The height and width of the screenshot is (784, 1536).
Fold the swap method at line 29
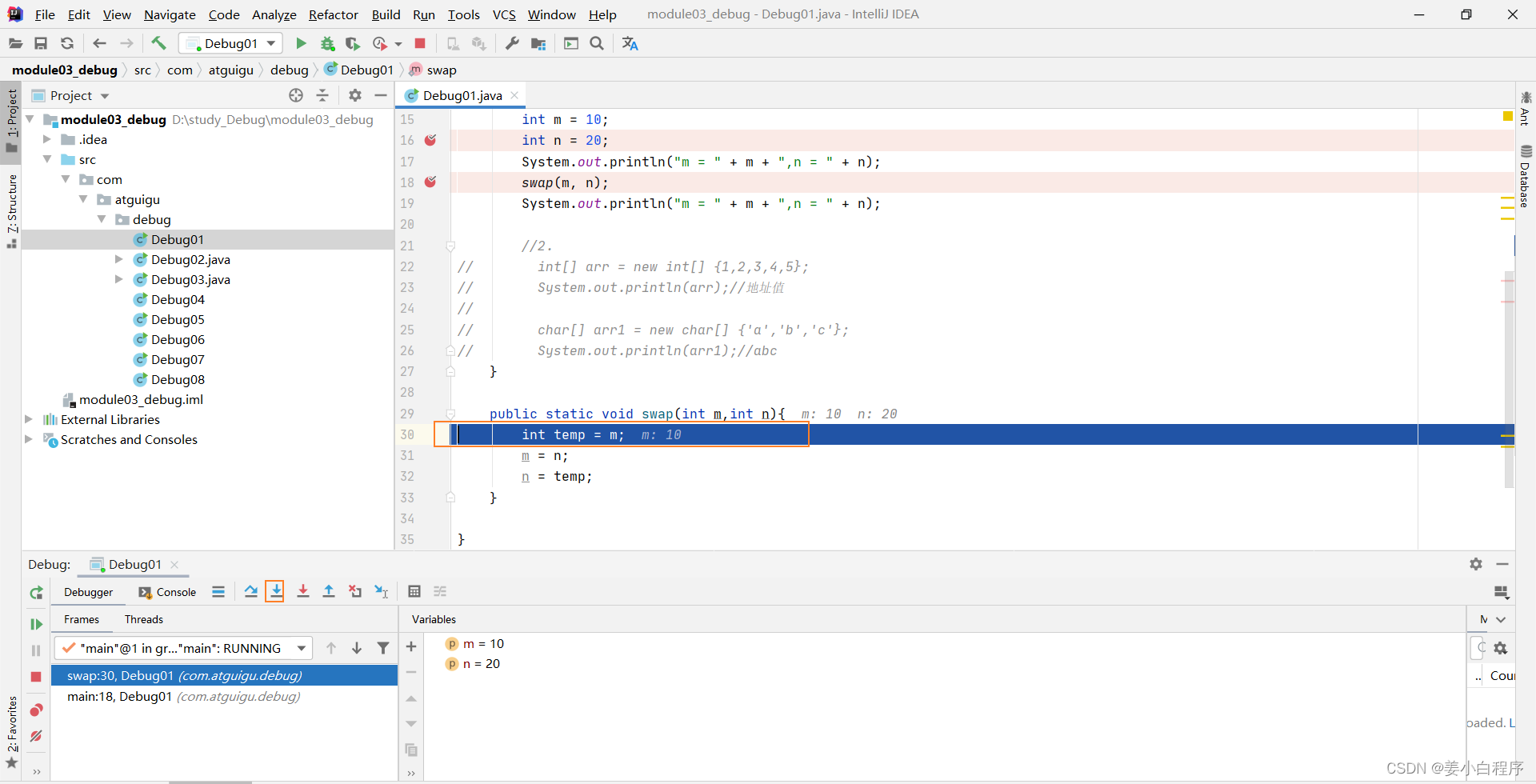(x=450, y=414)
